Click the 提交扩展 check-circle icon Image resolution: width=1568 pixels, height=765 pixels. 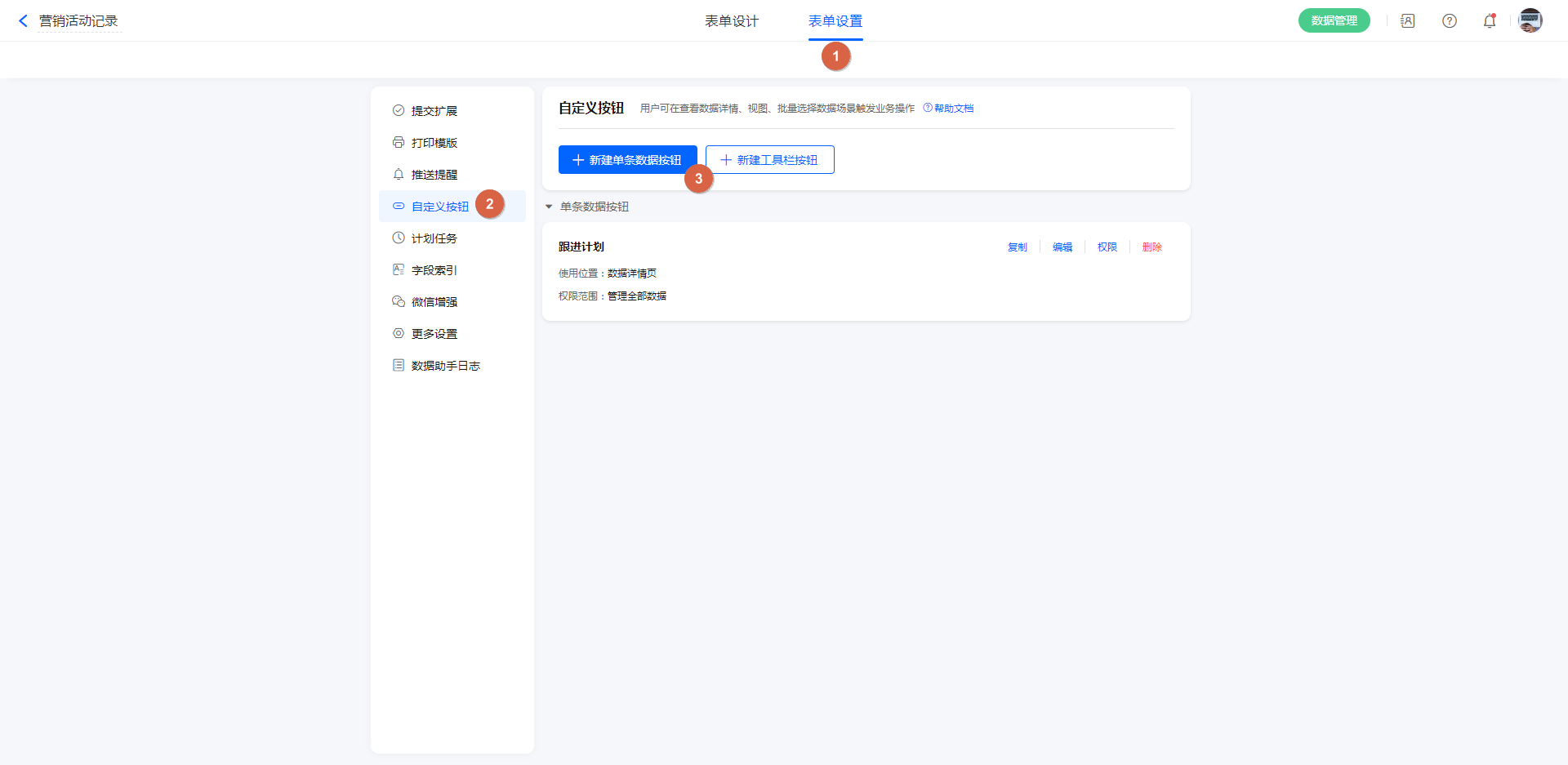click(x=399, y=110)
